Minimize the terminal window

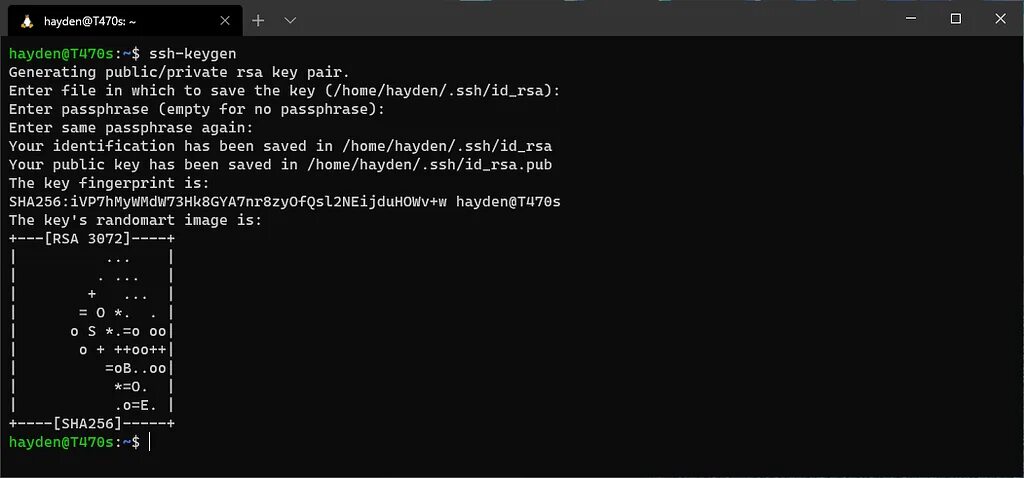point(912,19)
